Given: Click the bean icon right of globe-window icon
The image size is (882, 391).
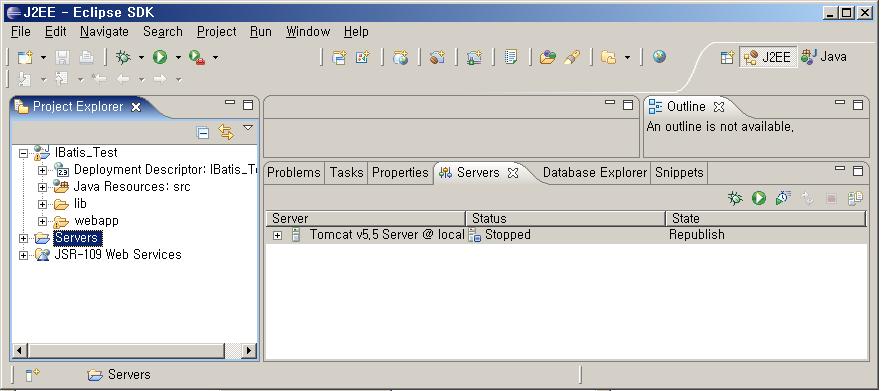Looking at the screenshot, I should (438, 57).
